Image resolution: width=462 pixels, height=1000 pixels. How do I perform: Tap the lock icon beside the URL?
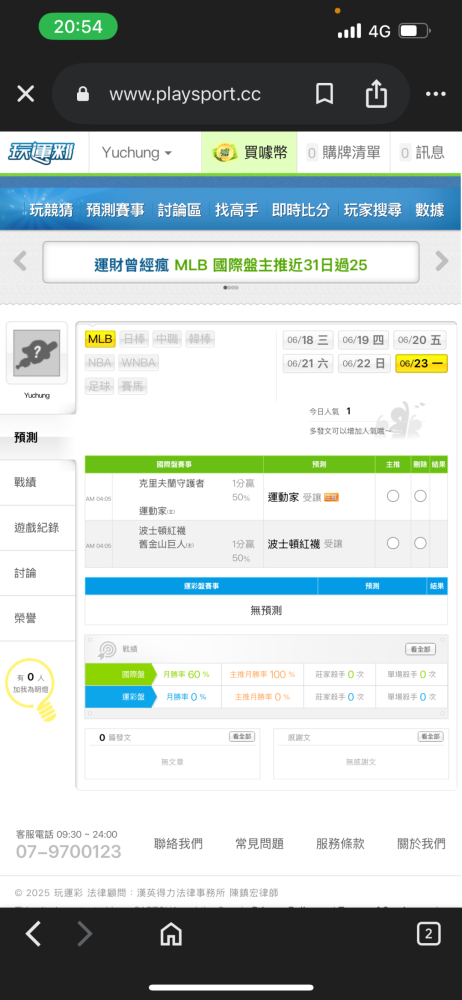pyautogui.click(x=83, y=94)
